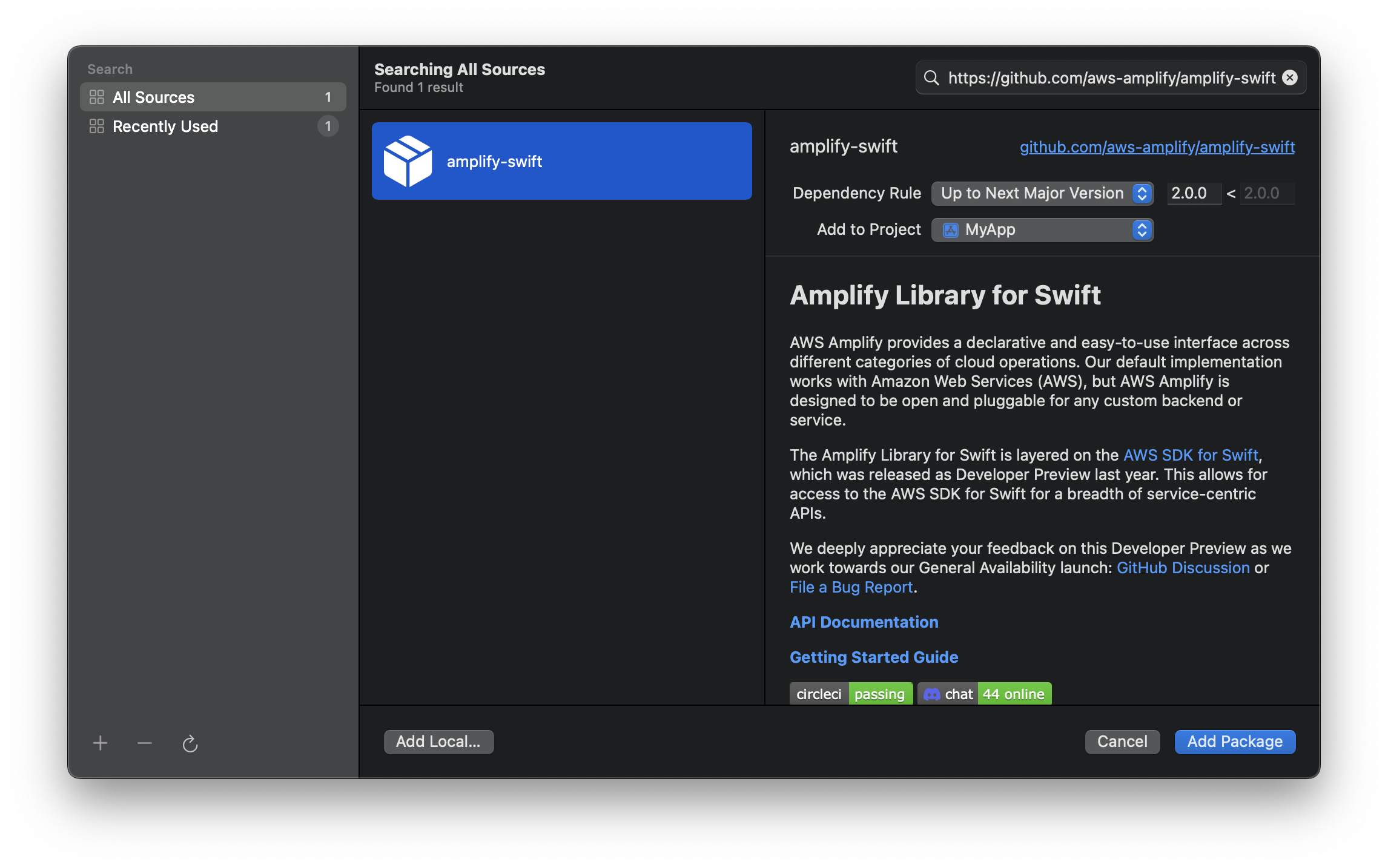Screen dimensions: 1388x868
Task: Select Recently Used in sidebar
Action: tap(165, 126)
